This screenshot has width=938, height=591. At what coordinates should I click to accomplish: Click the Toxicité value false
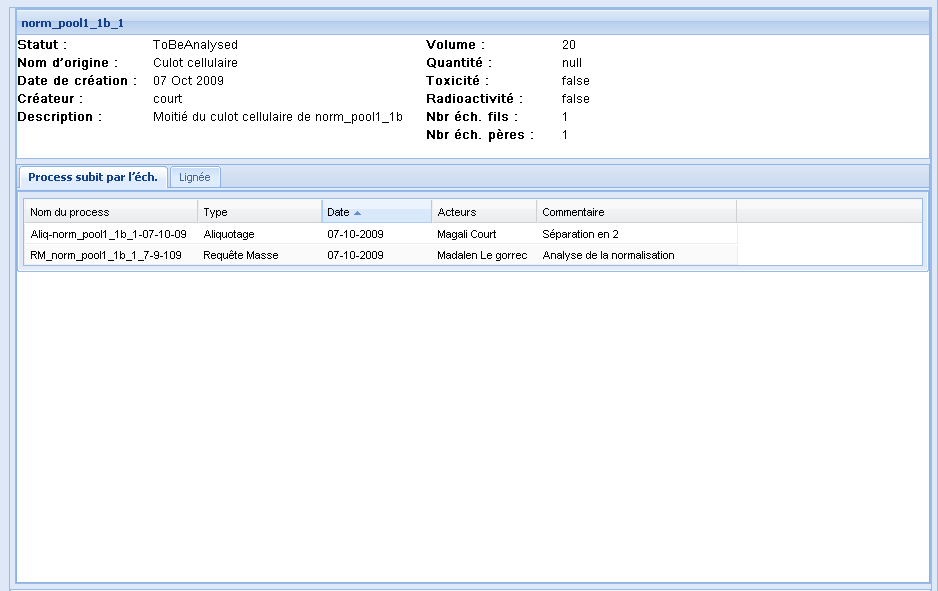click(x=575, y=80)
